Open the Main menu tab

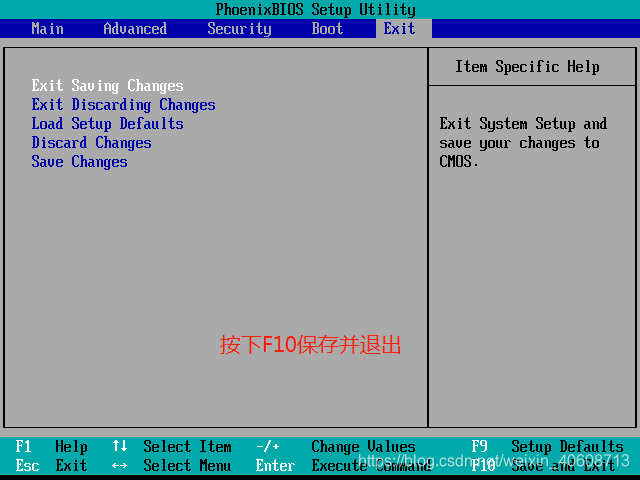(x=47, y=29)
